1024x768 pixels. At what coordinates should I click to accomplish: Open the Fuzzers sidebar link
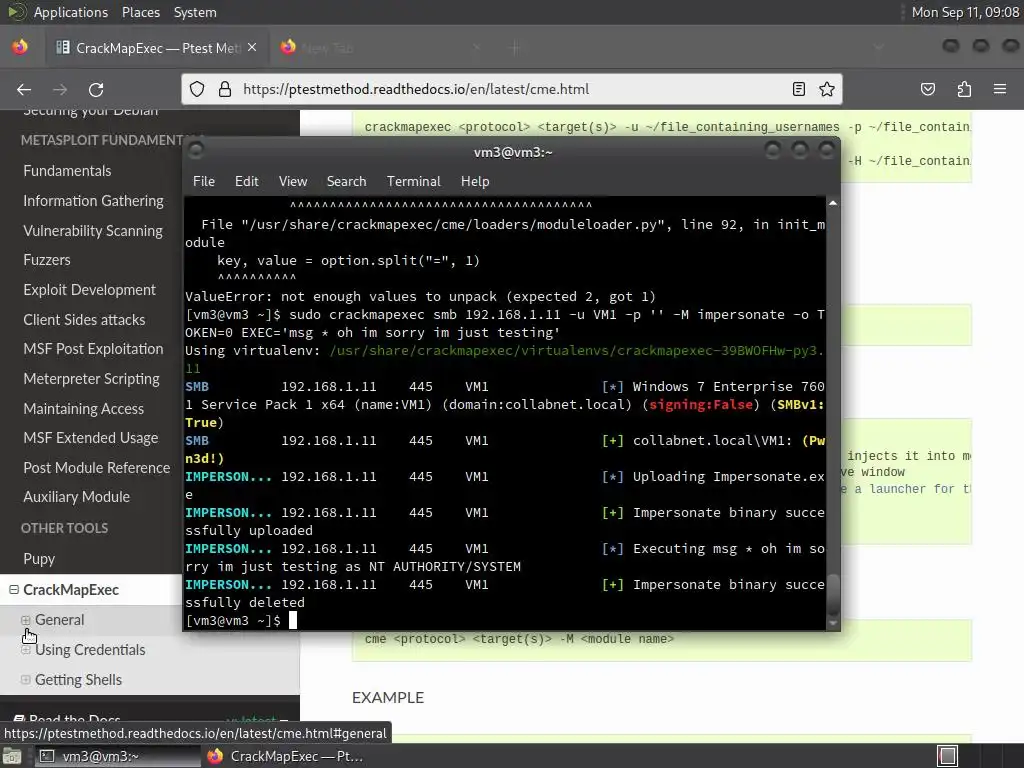(x=47, y=260)
